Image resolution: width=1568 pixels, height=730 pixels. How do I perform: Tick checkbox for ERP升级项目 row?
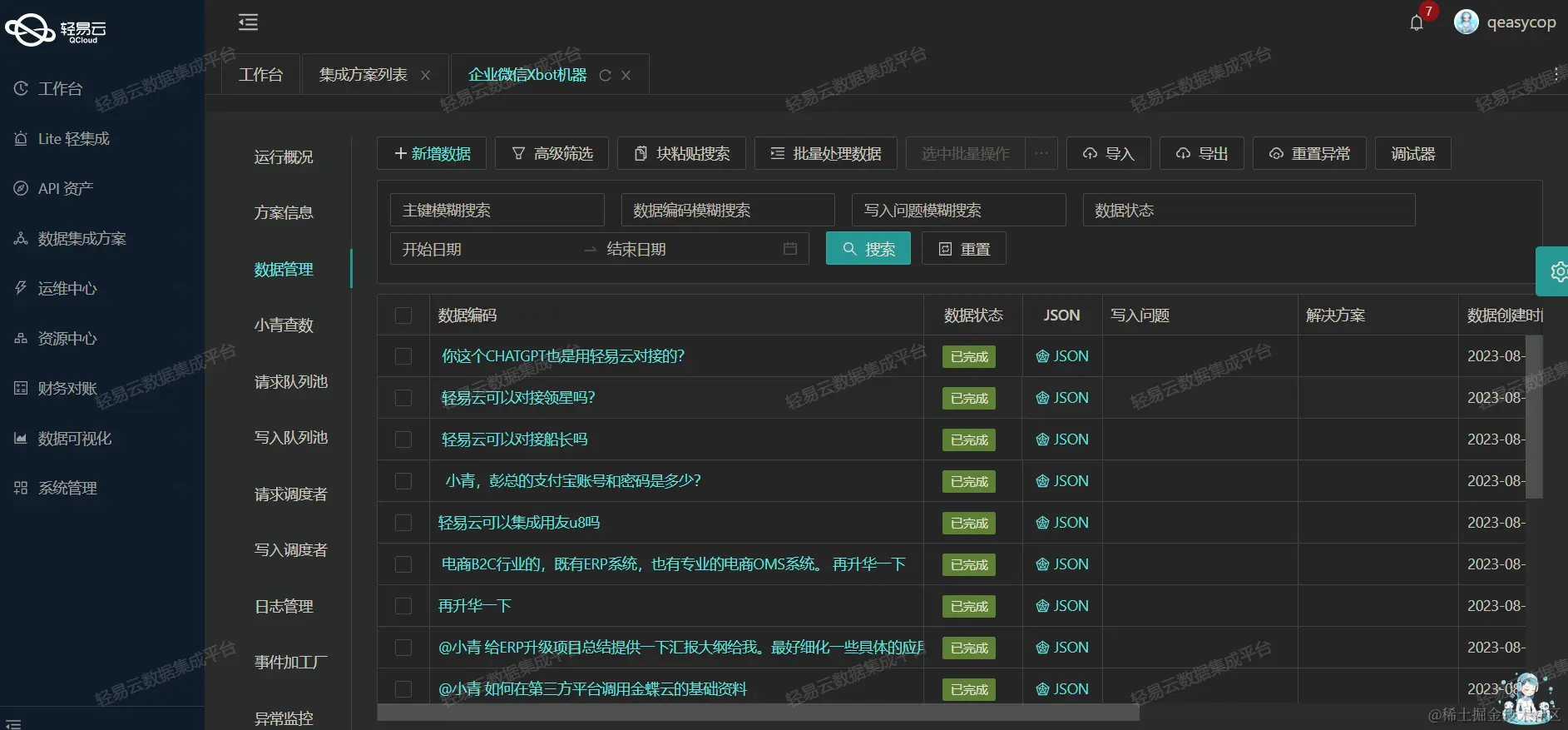pos(403,648)
